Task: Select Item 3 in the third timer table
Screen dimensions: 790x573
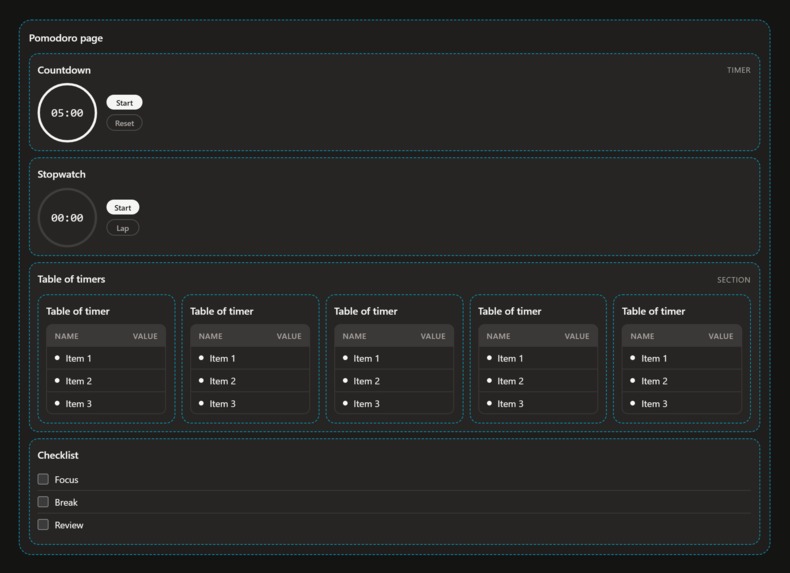Action: (x=394, y=404)
